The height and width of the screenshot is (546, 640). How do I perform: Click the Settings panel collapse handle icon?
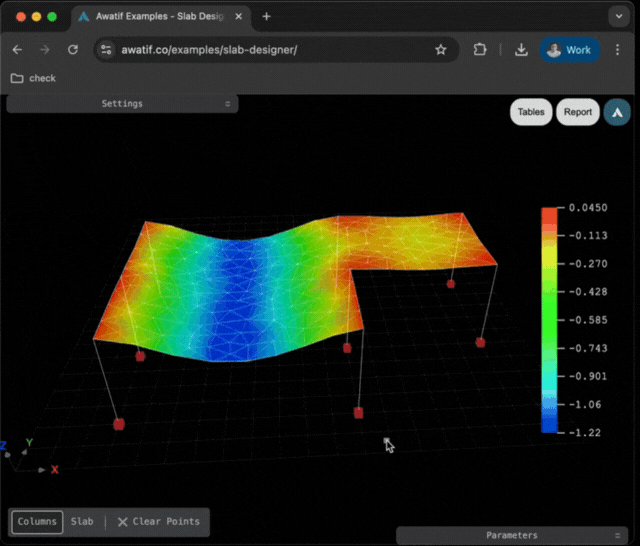click(x=228, y=104)
